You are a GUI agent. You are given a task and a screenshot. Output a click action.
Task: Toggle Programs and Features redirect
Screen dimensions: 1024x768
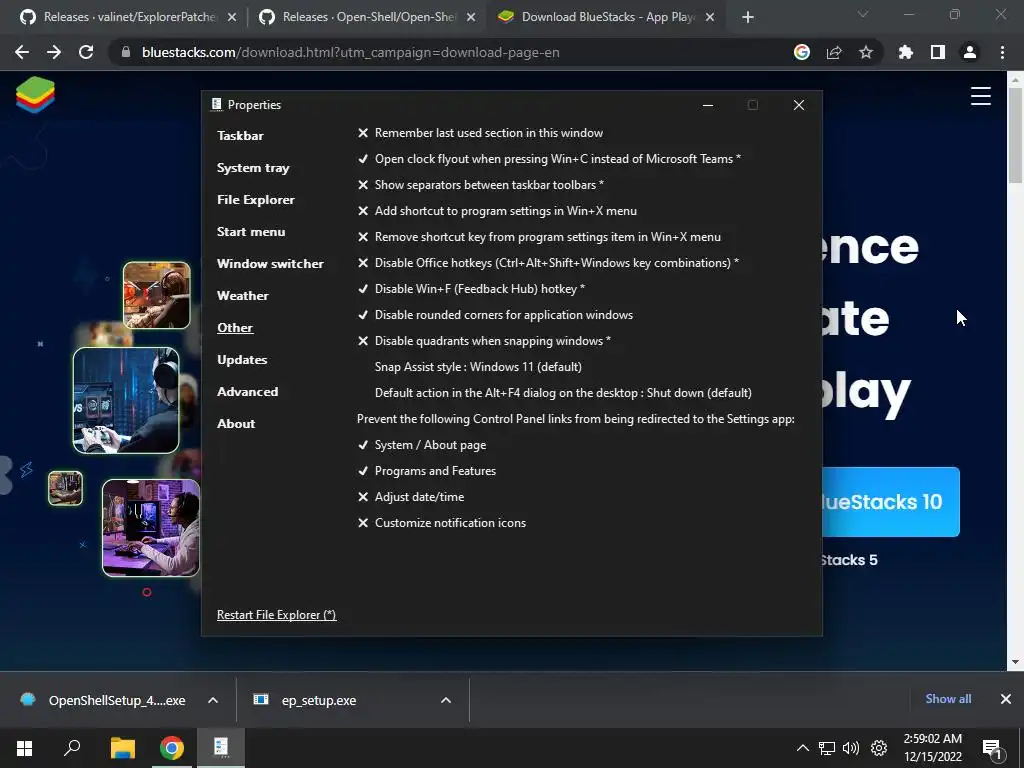[426, 471]
